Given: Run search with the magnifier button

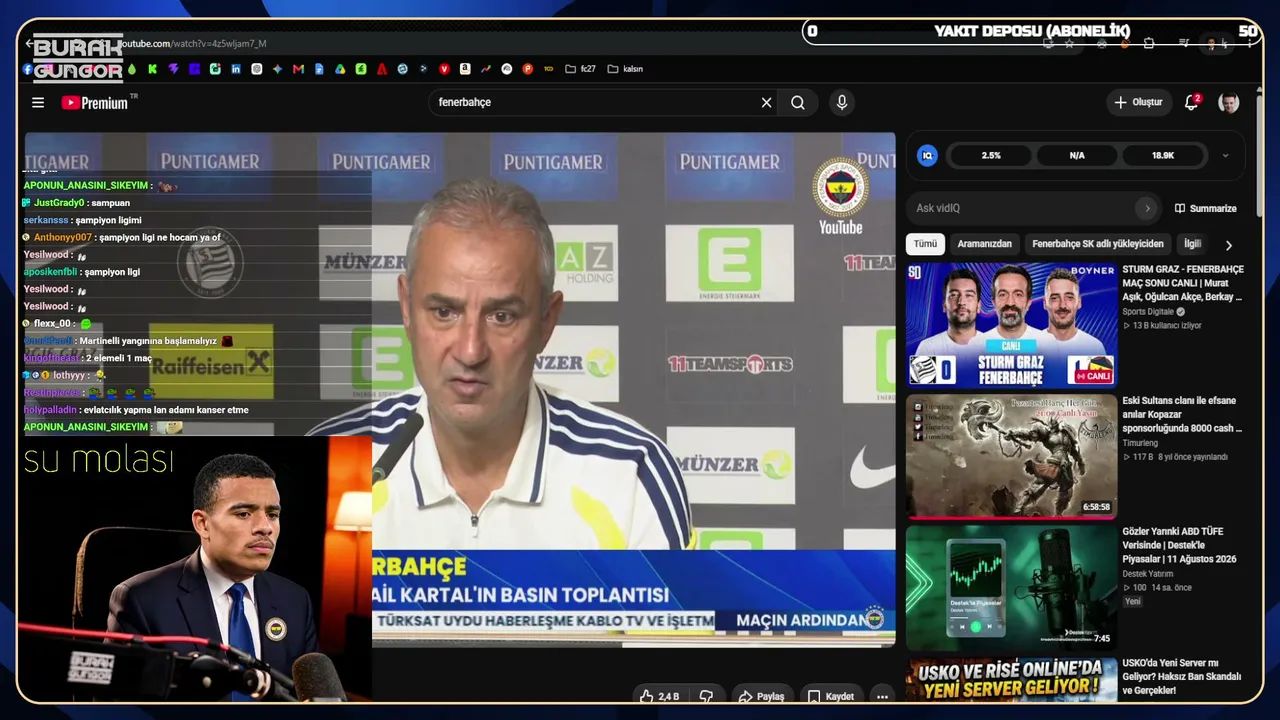Looking at the screenshot, I should pyautogui.click(x=798, y=102).
